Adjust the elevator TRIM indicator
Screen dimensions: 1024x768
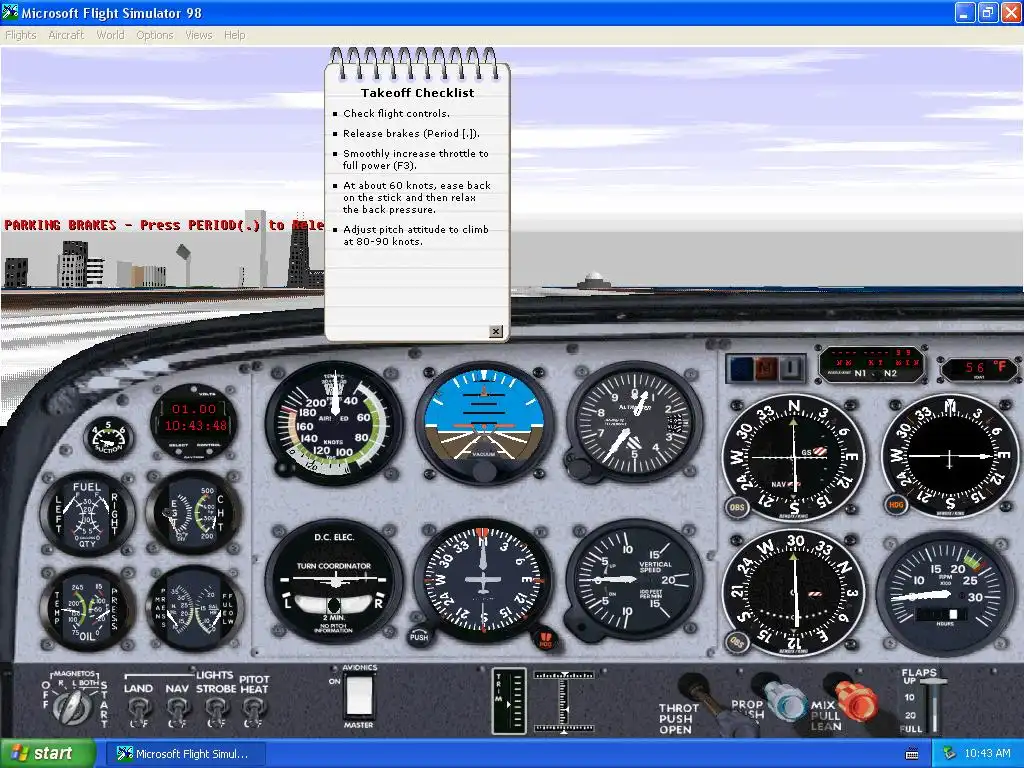[x=509, y=701]
